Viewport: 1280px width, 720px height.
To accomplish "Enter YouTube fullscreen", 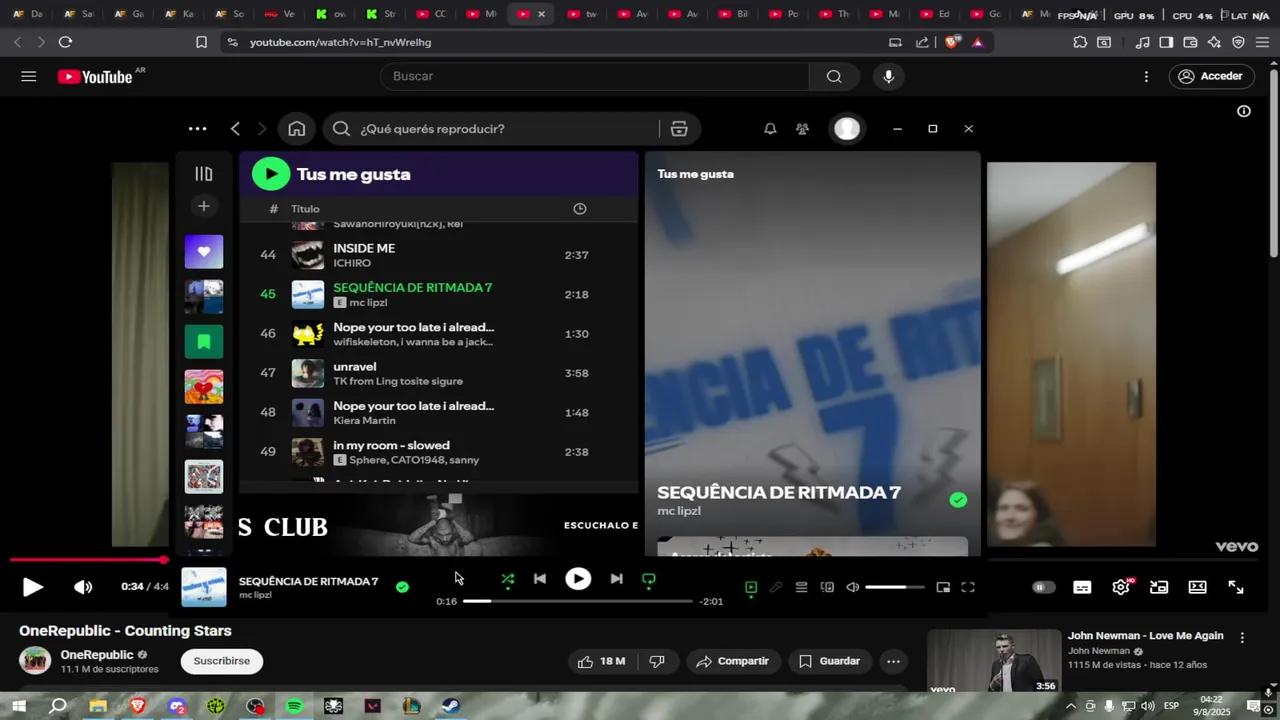I will coord(1236,587).
